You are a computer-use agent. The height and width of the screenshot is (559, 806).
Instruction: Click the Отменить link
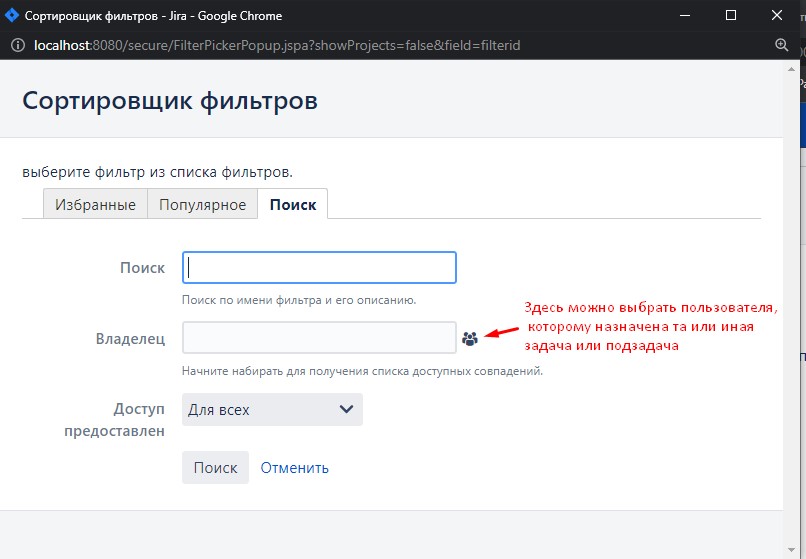[x=295, y=468]
